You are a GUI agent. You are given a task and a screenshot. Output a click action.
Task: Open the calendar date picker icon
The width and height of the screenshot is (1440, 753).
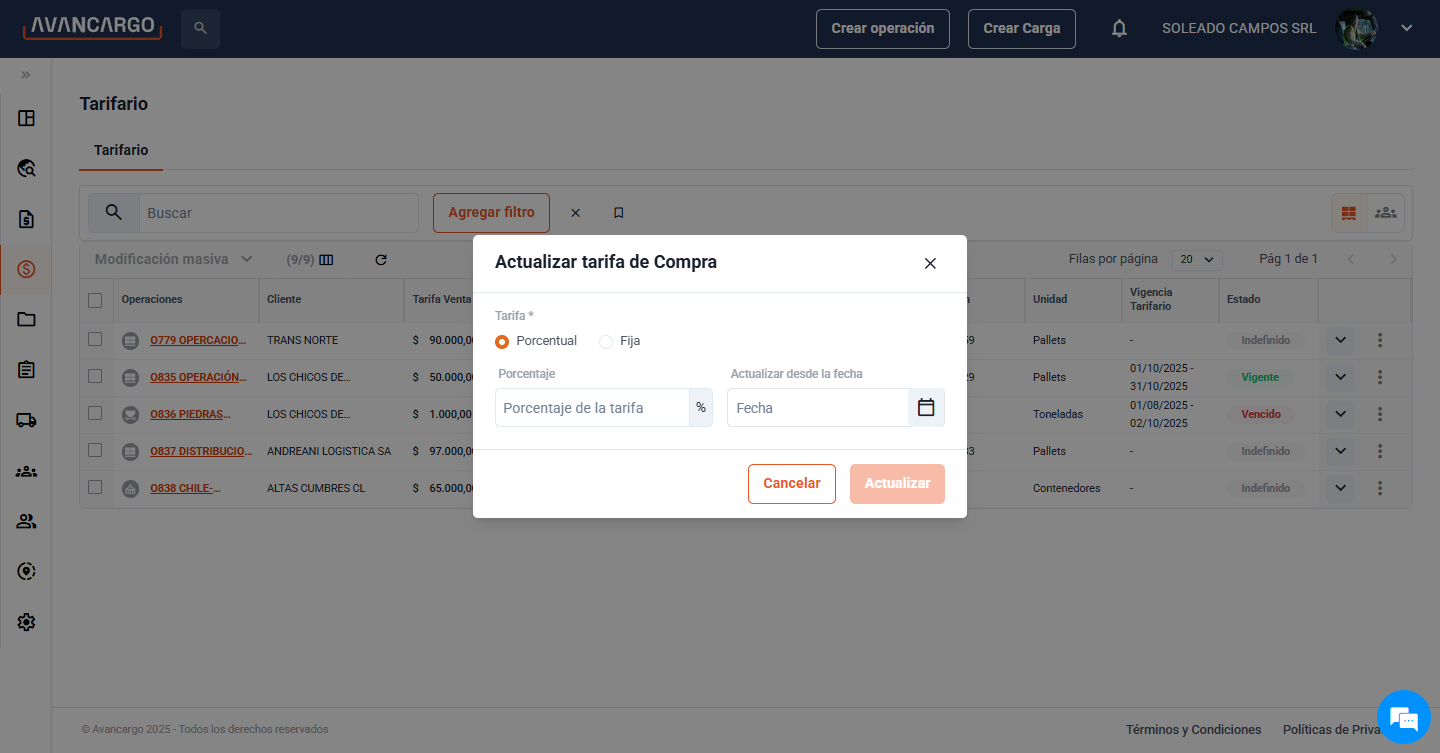tap(926, 408)
